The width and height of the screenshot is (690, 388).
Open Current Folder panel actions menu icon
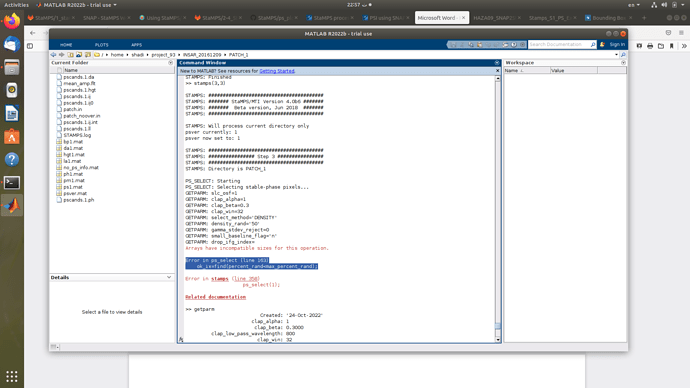(x=171, y=63)
